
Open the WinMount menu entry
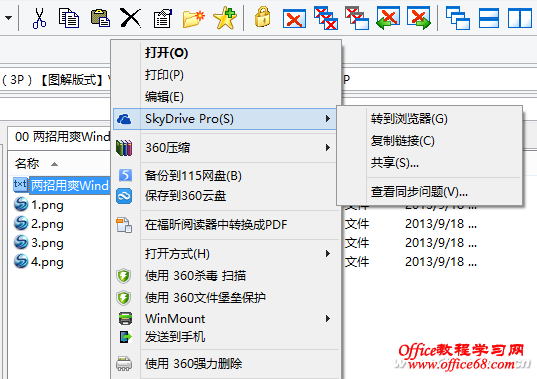point(227,318)
